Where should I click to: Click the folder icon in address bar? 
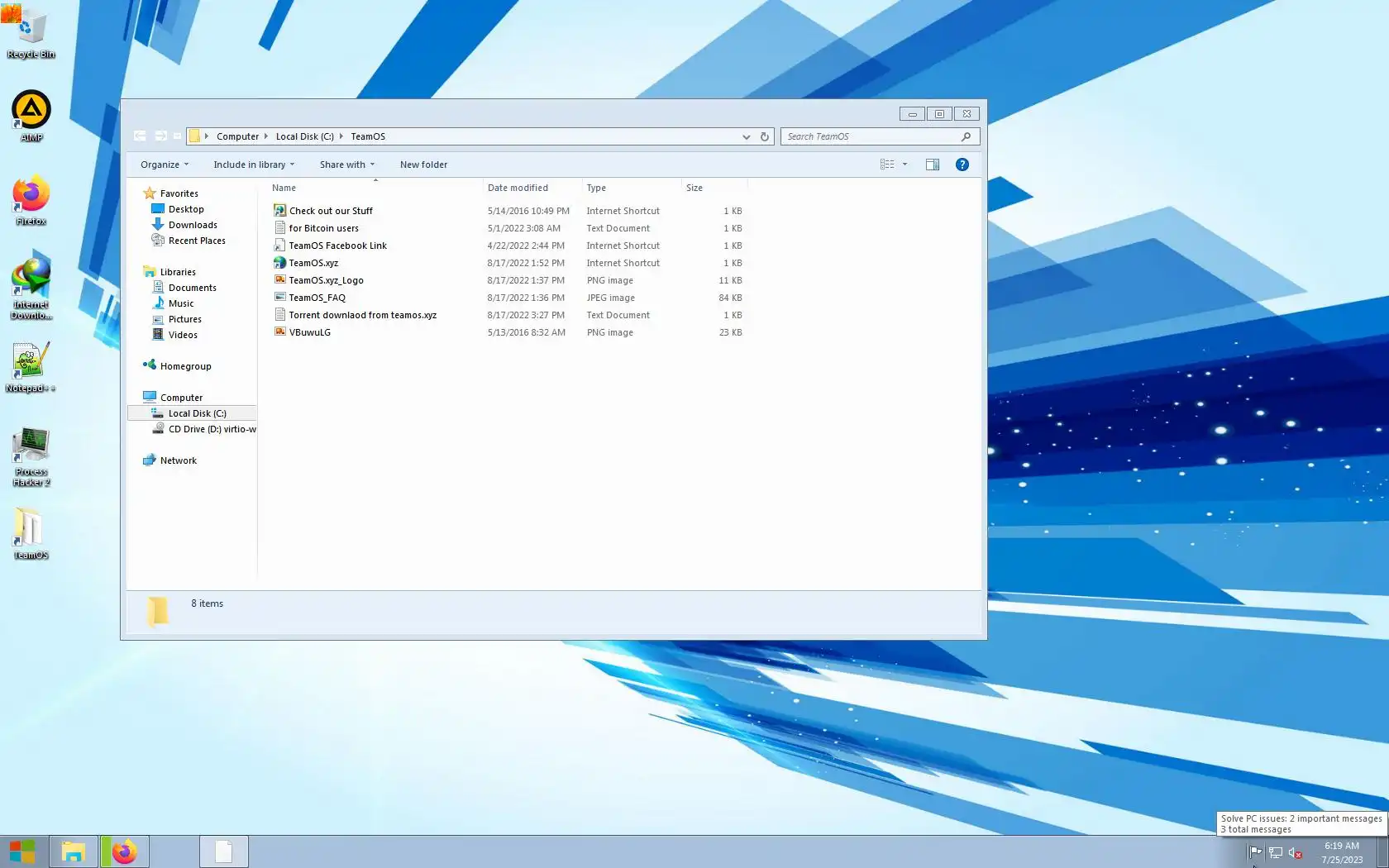tap(194, 136)
